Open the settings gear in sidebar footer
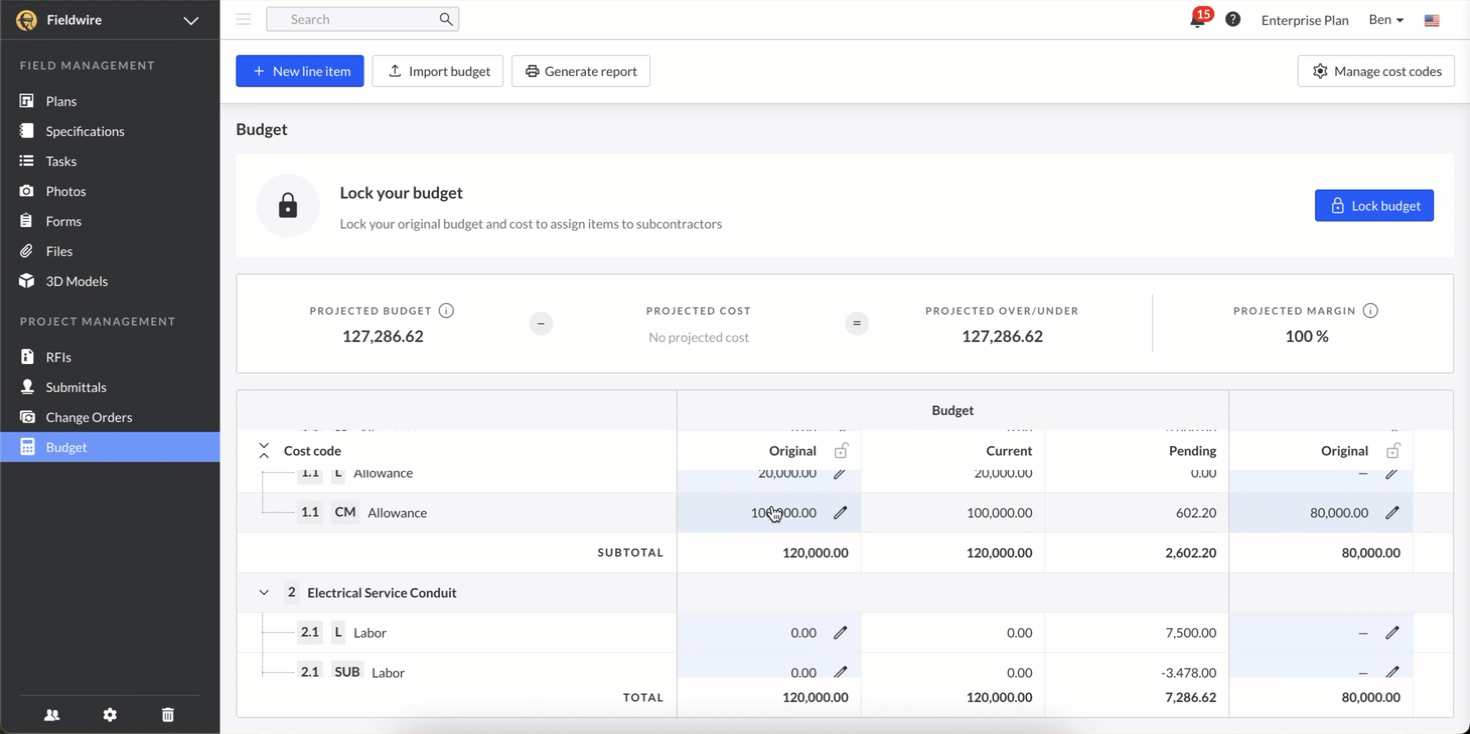The height and width of the screenshot is (734, 1470). (x=110, y=715)
